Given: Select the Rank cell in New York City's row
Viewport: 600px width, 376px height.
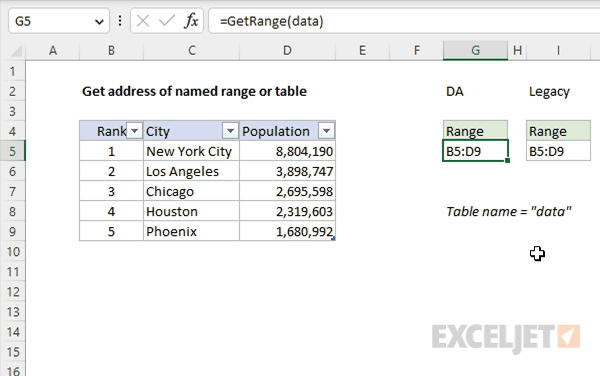Looking at the screenshot, I should (x=111, y=151).
